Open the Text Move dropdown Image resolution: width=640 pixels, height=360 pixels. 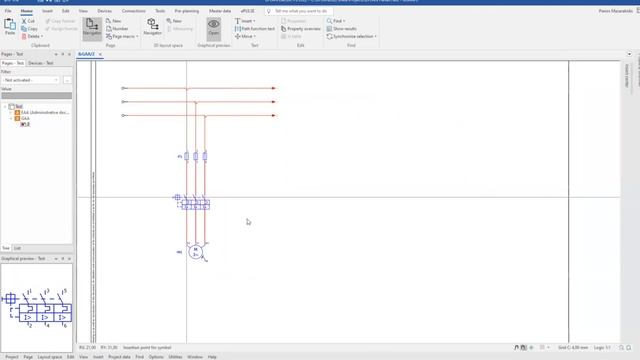[245, 36]
